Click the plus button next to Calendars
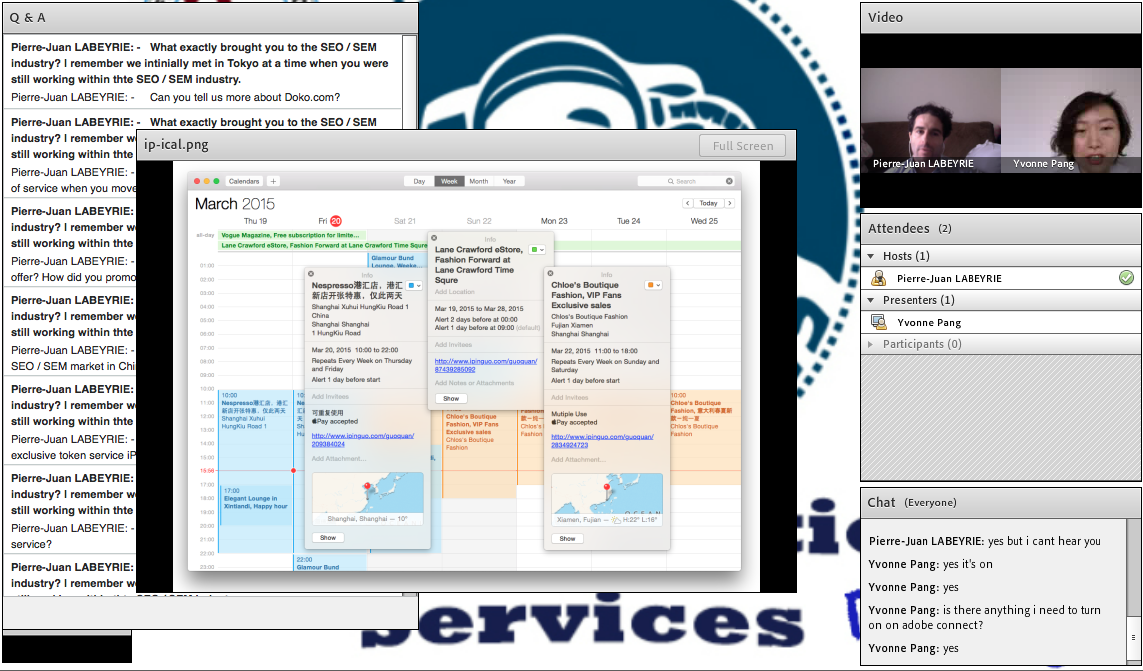Screen dimensions: 1143x671 (273, 181)
